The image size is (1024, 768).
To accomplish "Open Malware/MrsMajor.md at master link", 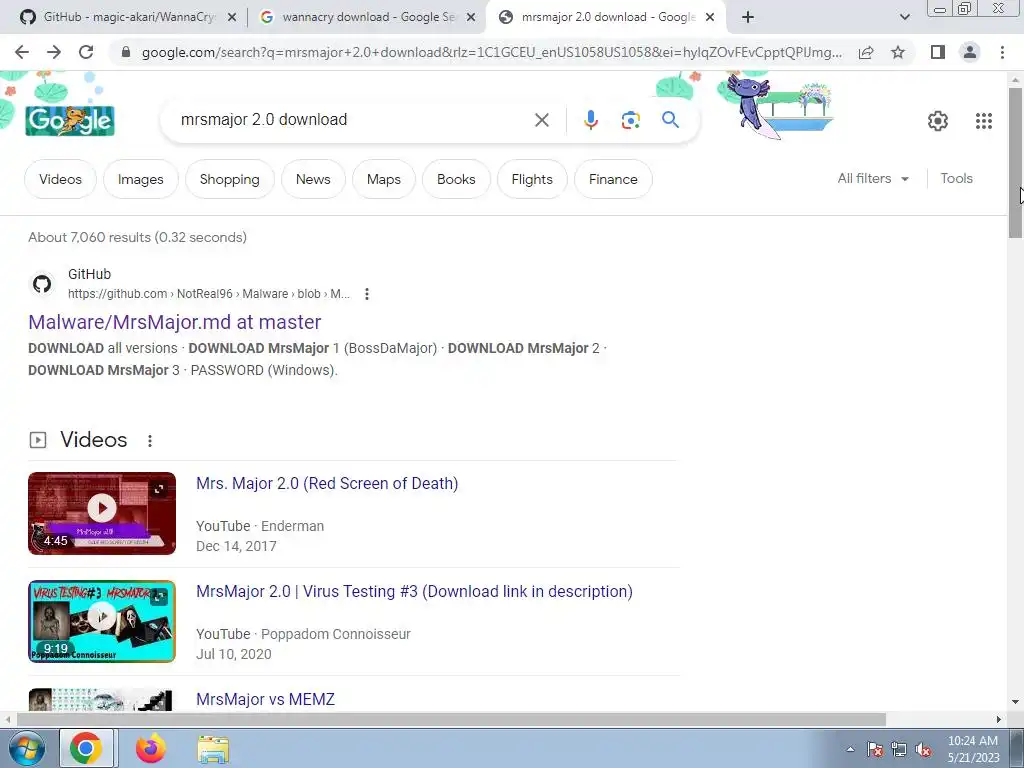I will click(x=174, y=322).
